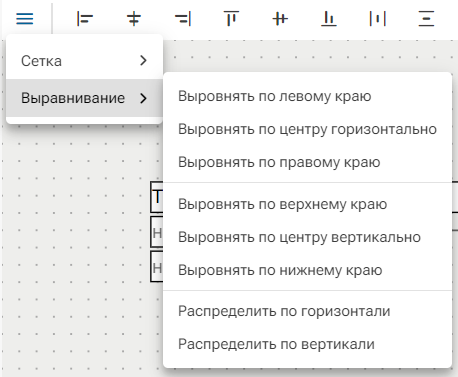Screen dimensions: 458x377
Task: Choose Выровнять по верхнему краю
Action: [307, 204]
